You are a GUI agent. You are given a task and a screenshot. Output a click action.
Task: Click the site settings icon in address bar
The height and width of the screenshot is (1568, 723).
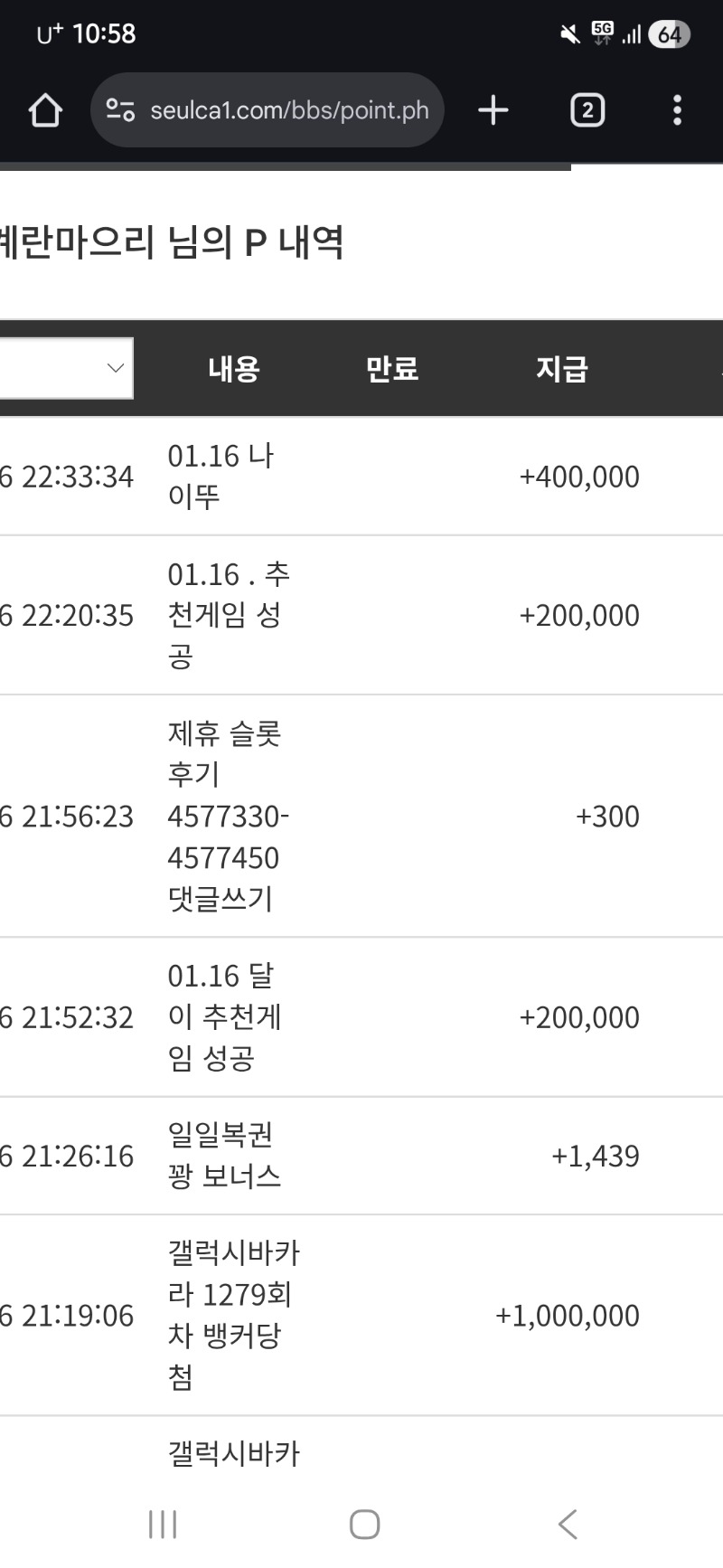coord(120,109)
